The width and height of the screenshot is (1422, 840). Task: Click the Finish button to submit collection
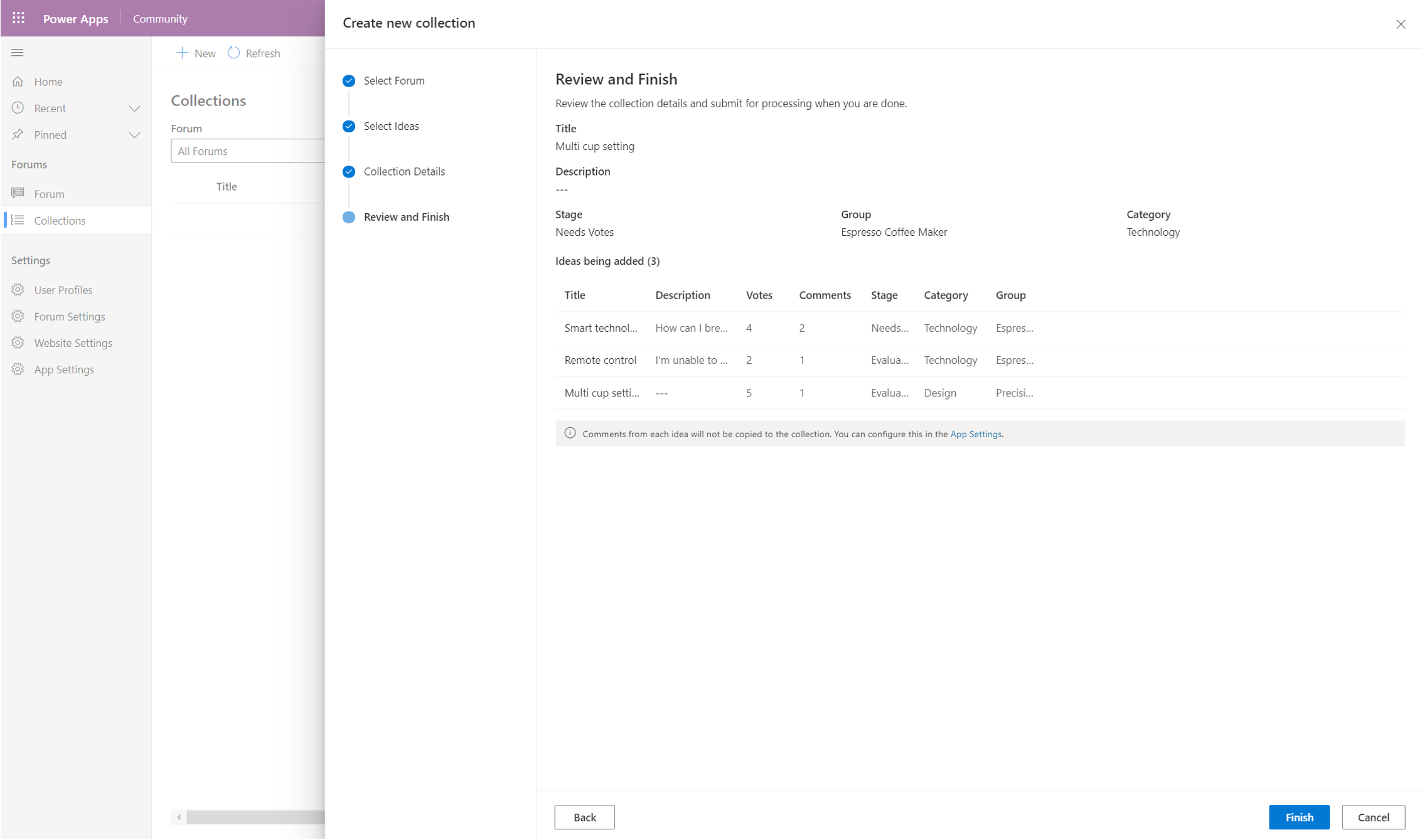[1299, 817]
